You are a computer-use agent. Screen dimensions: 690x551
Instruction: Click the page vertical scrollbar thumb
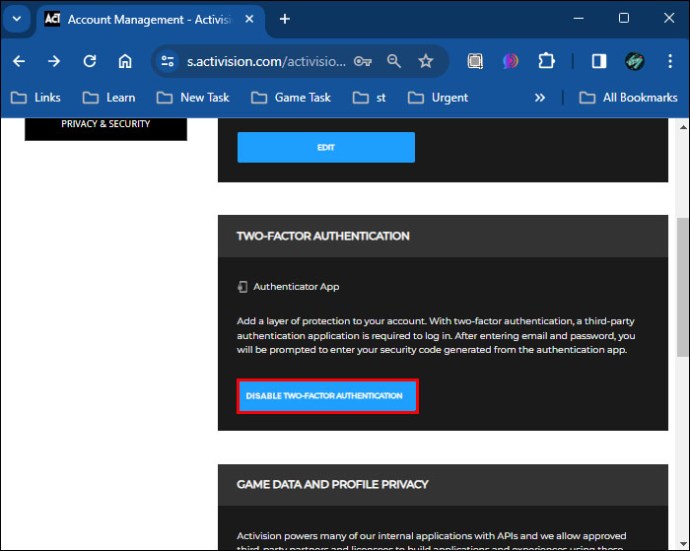(x=683, y=287)
